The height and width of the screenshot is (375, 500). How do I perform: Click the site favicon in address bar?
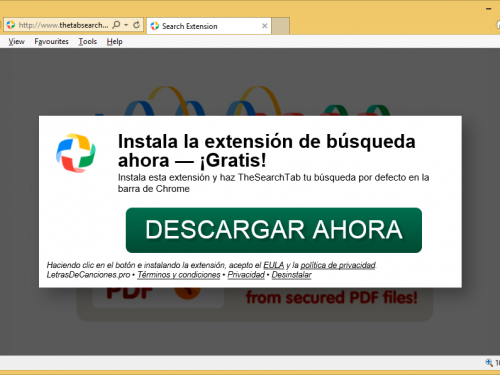point(11,25)
